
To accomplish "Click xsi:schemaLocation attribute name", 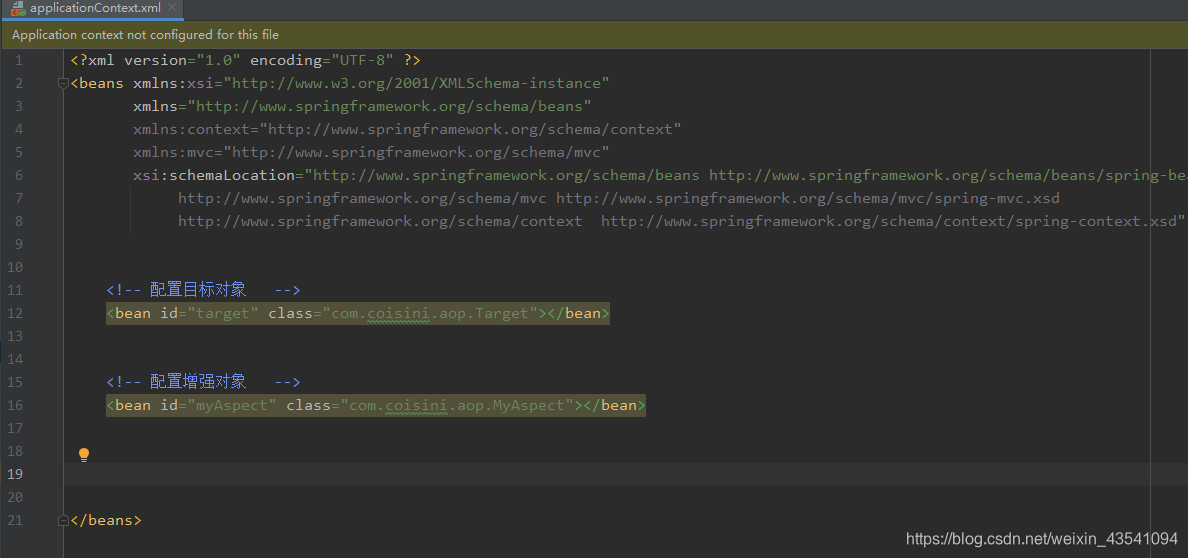I will (x=213, y=176).
